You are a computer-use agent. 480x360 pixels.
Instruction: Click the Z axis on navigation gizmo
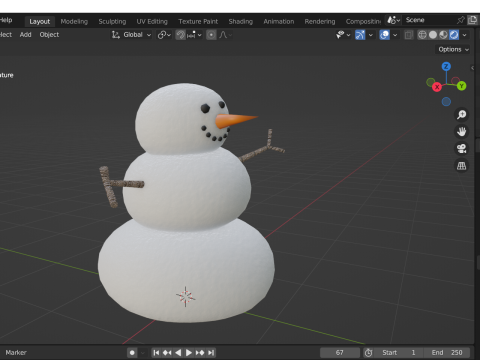[446, 66]
